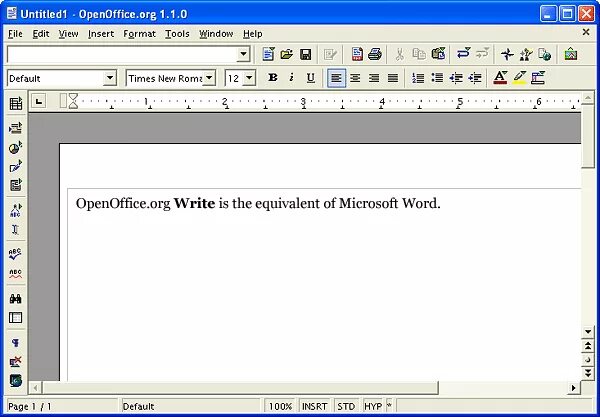Toggle Underline formatting

click(x=311, y=78)
